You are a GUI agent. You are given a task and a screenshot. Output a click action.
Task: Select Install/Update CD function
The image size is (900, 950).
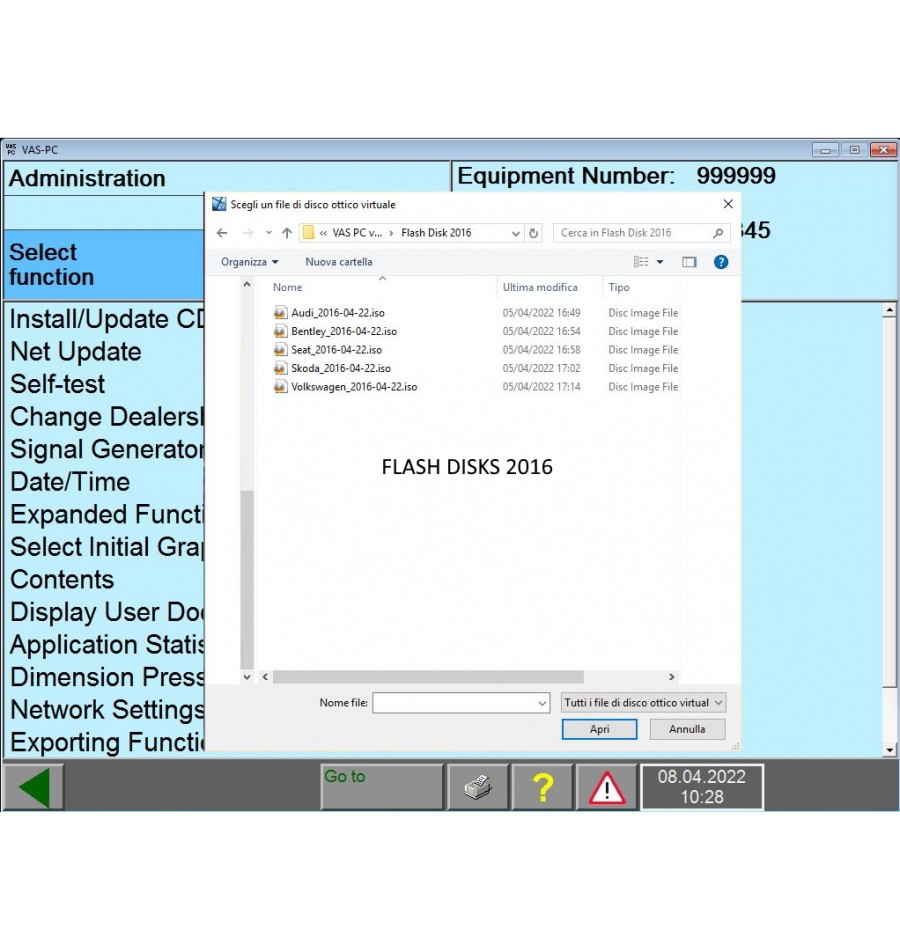pos(107,319)
